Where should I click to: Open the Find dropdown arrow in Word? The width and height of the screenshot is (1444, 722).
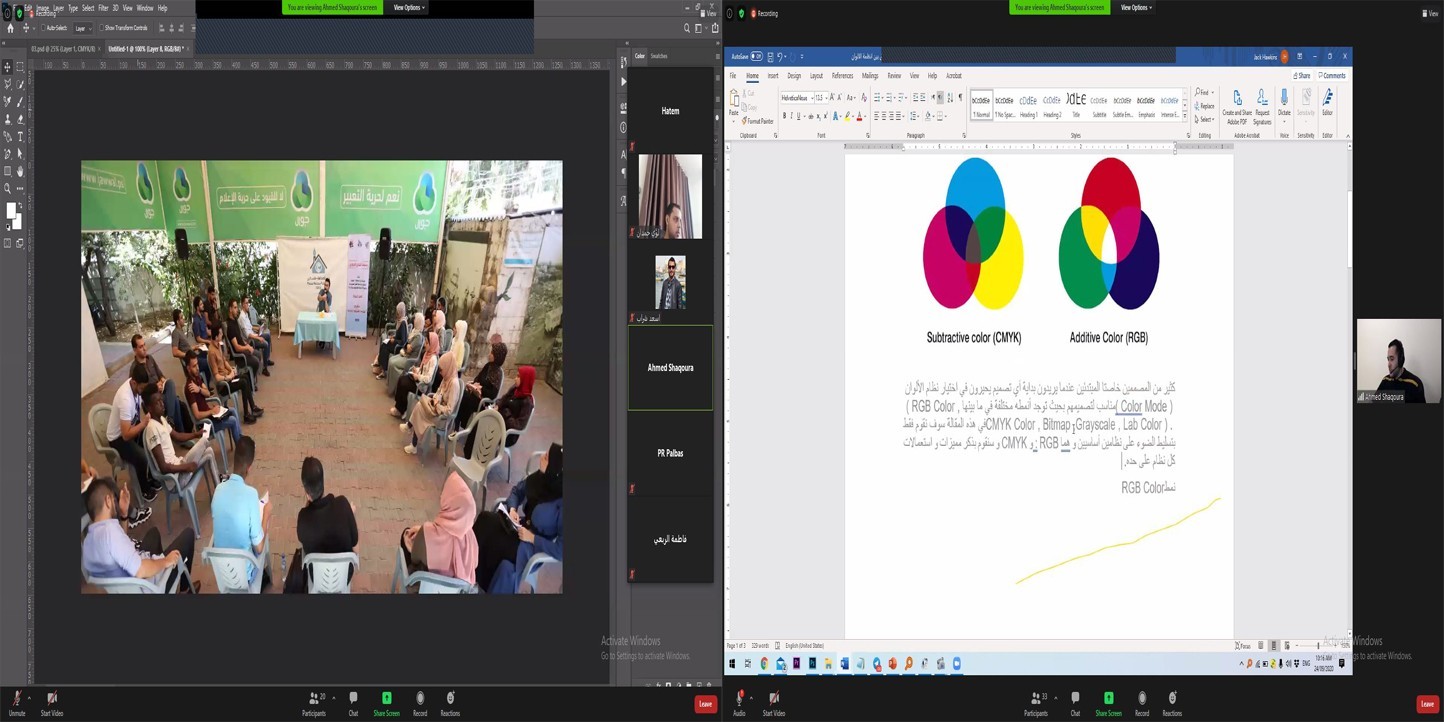[1212, 92]
